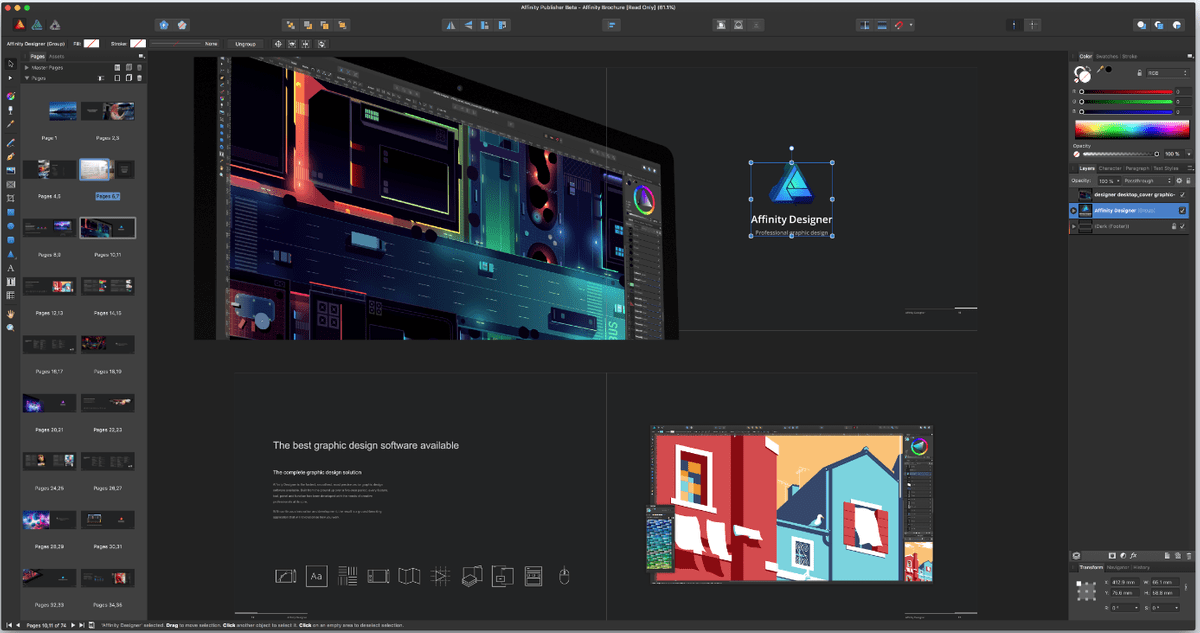The width and height of the screenshot is (1200, 633).
Task: Click the Move to Back arrange icon
Action: (x=290, y=24)
